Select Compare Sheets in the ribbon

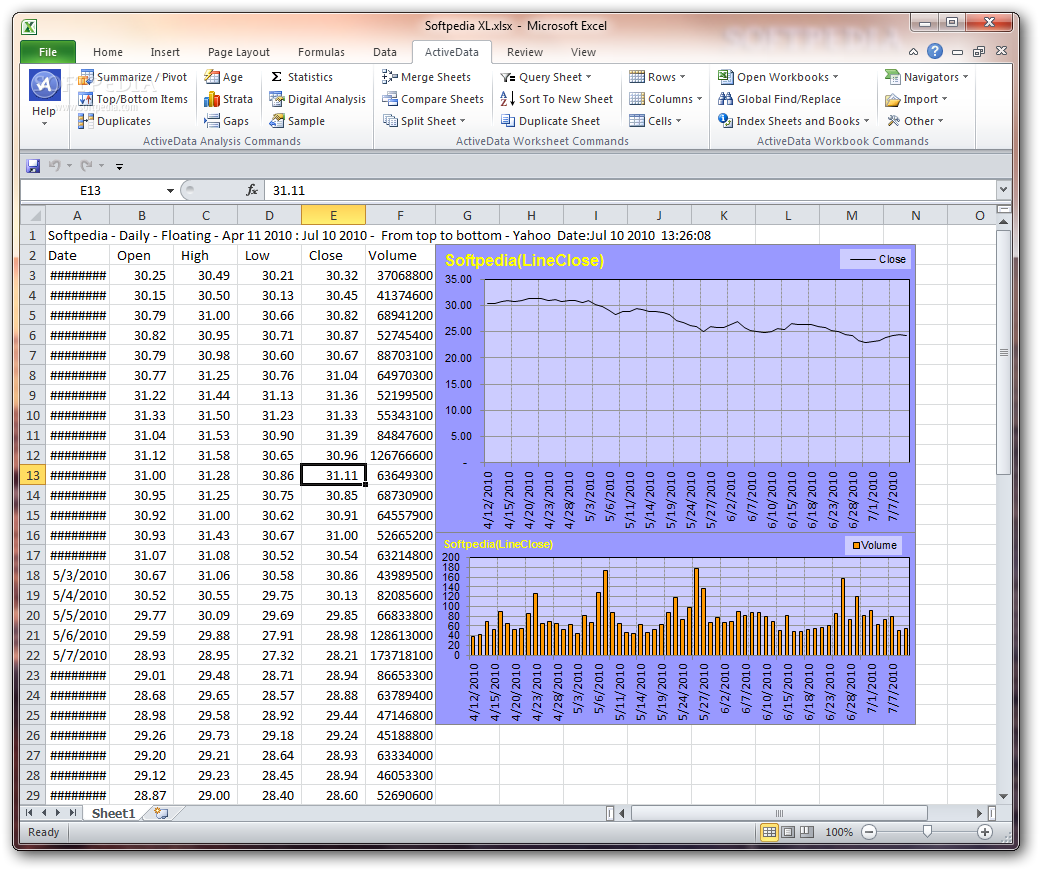pos(441,99)
